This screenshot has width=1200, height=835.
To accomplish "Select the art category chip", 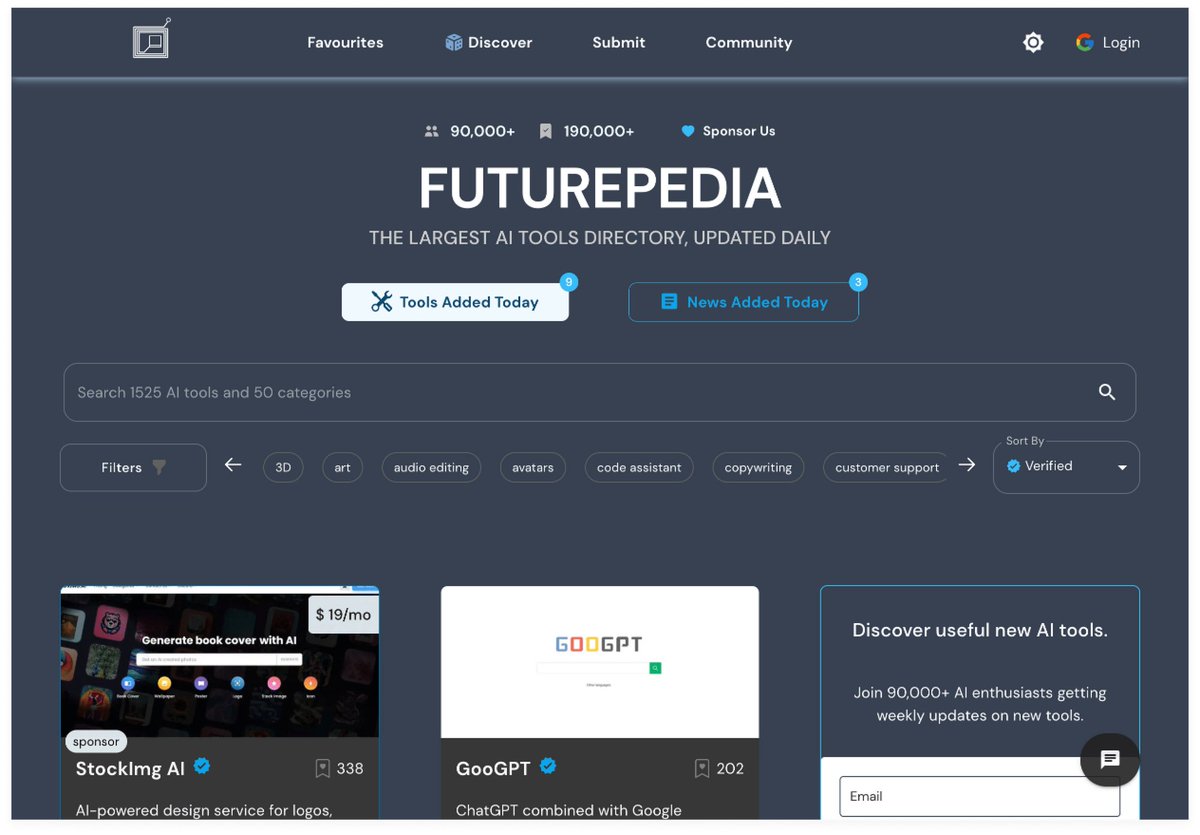I will [x=342, y=467].
